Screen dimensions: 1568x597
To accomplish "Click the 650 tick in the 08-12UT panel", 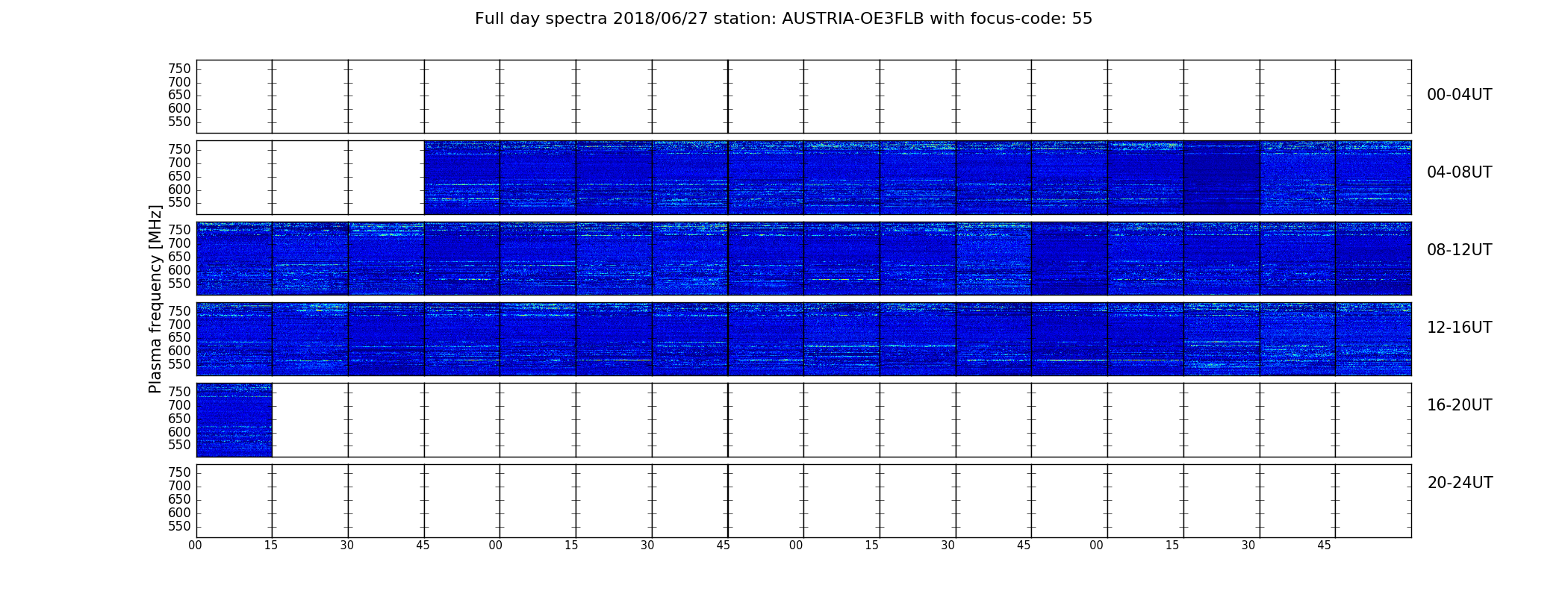I will pyautogui.click(x=179, y=257).
